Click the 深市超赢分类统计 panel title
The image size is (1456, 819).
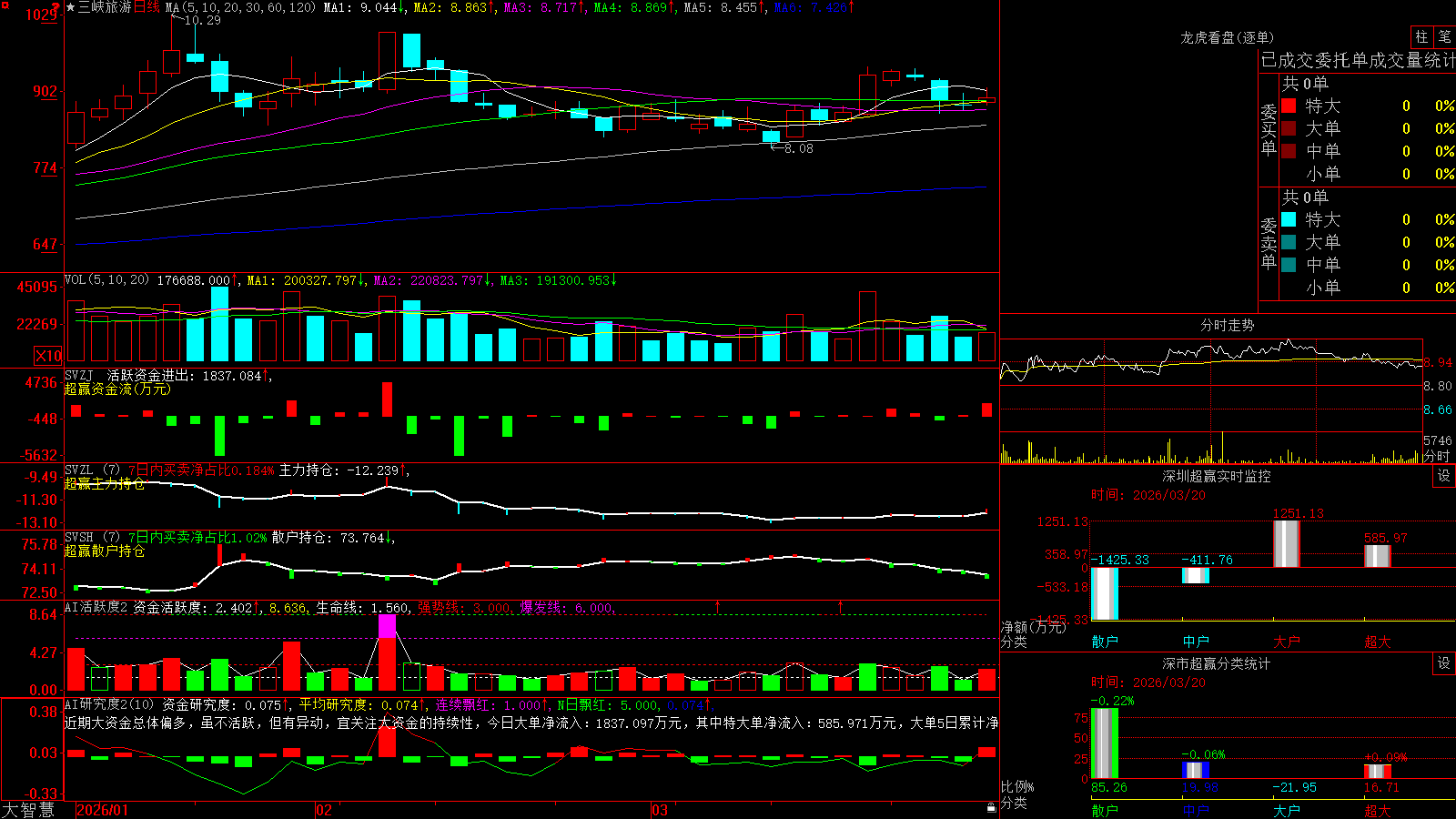(1216, 663)
